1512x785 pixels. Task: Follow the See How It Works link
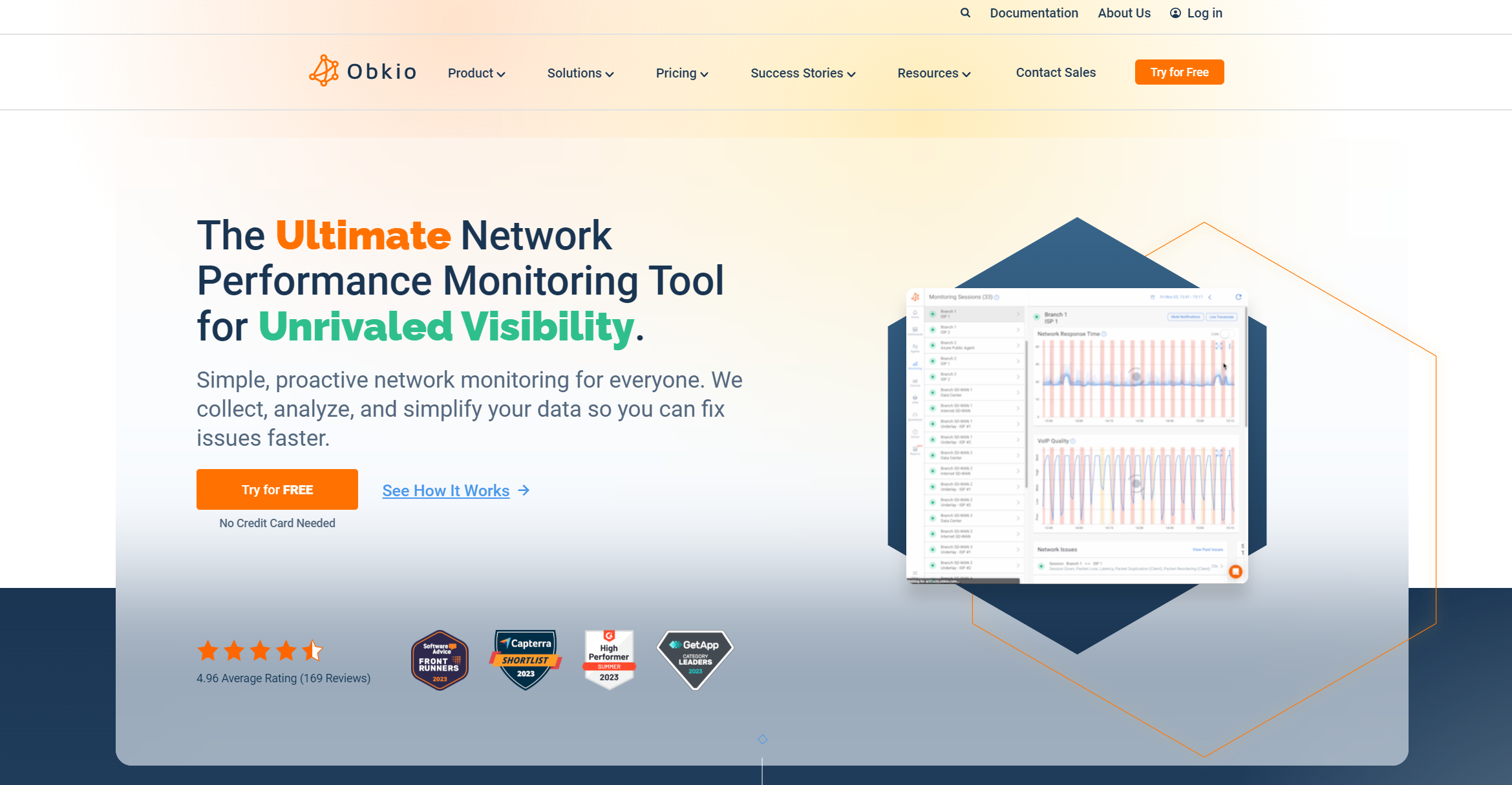tap(446, 490)
